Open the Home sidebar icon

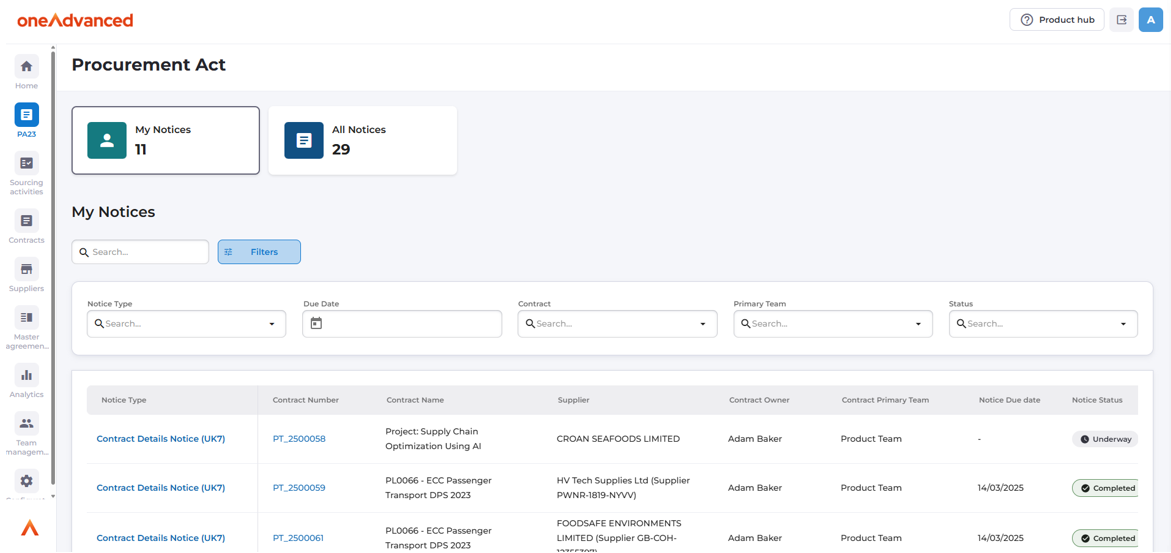[x=26, y=68]
